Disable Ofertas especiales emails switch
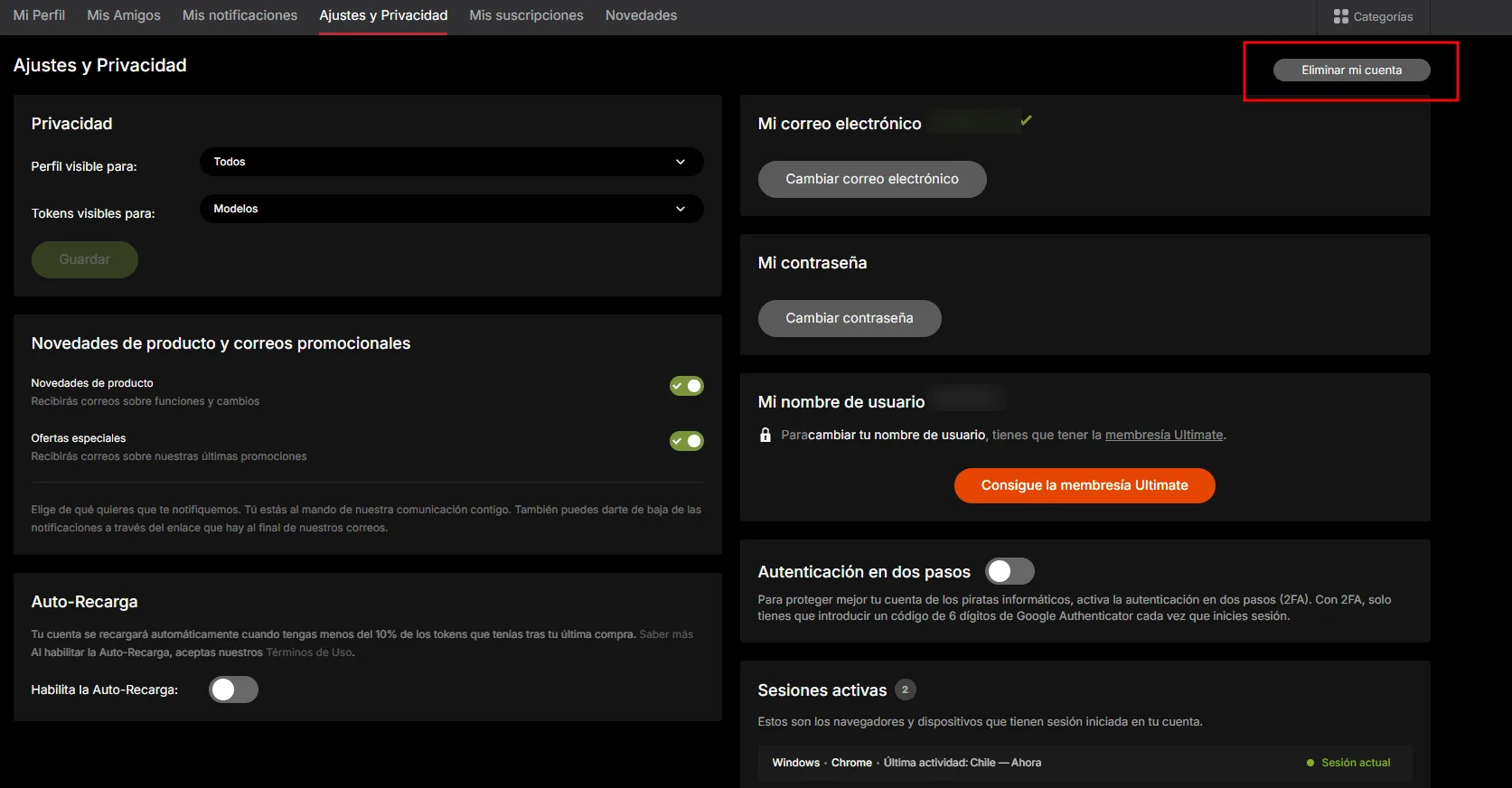 (x=686, y=441)
